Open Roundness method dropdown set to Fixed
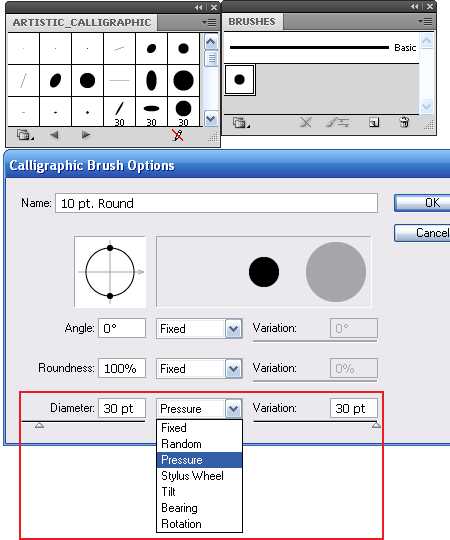Image resolution: width=450 pixels, height=540 pixels. pos(199,369)
